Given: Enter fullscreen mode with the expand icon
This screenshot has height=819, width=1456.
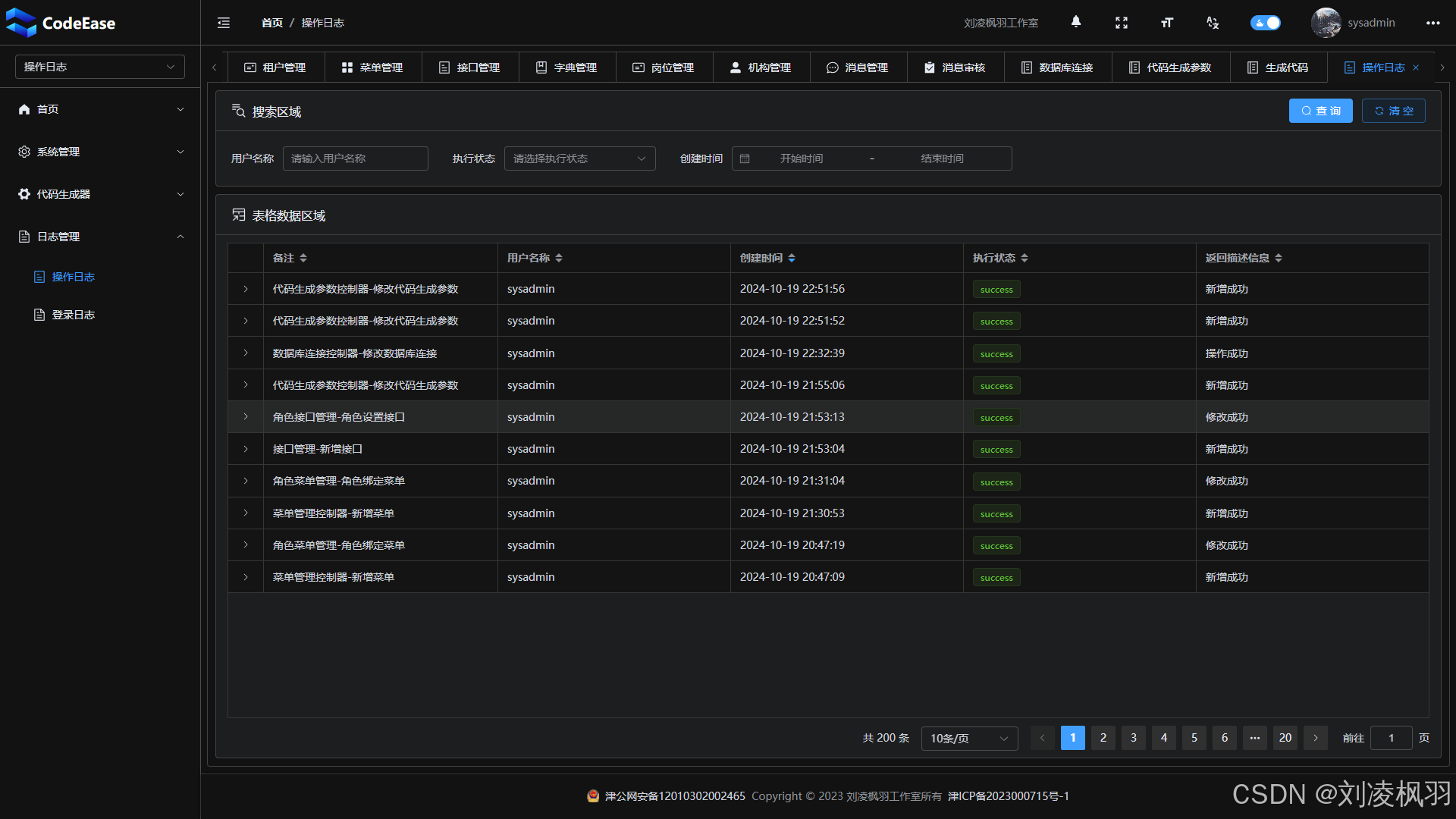Looking at the screenshot, I should 1122,23.
